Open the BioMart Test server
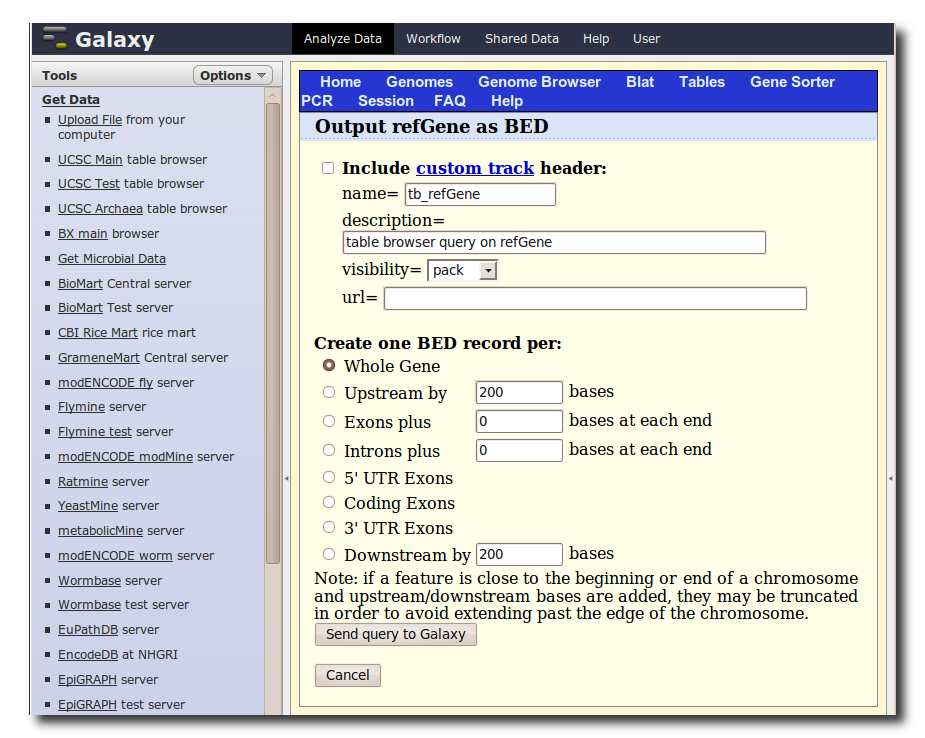The image size is (925, 738). (x=80, y=308)
